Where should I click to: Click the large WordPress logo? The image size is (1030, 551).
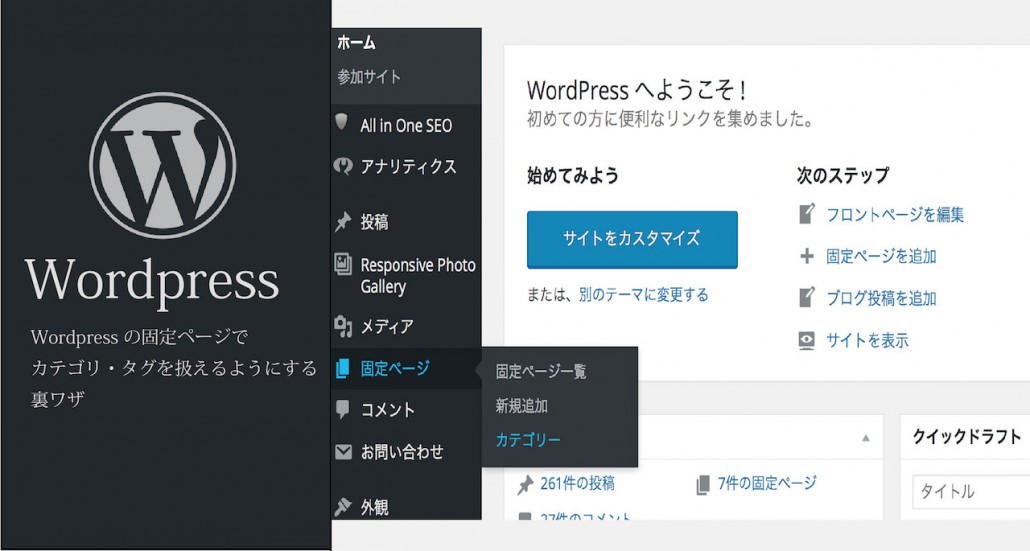click(x=162, y=165)
